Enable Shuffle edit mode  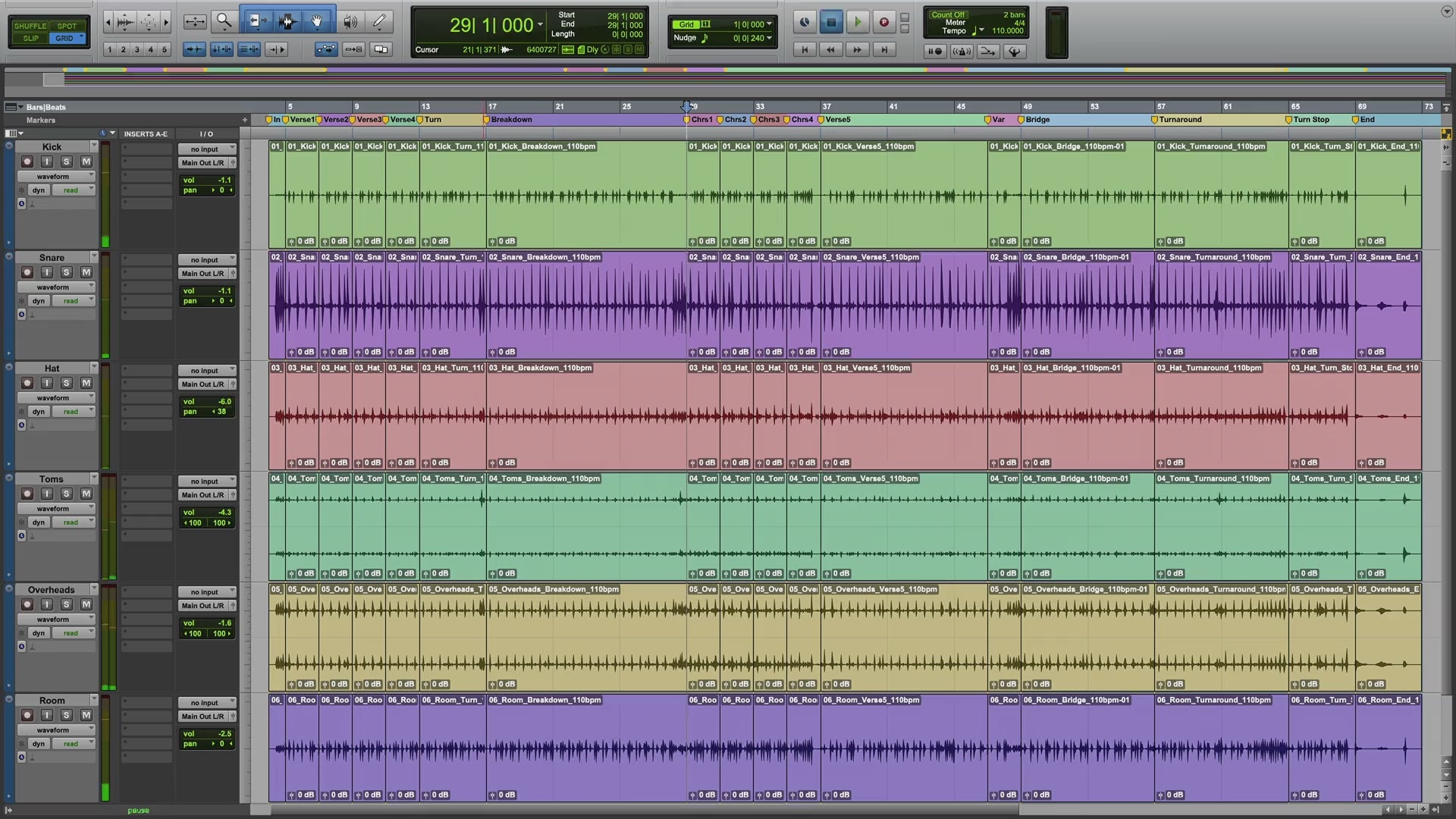[30, 26]
